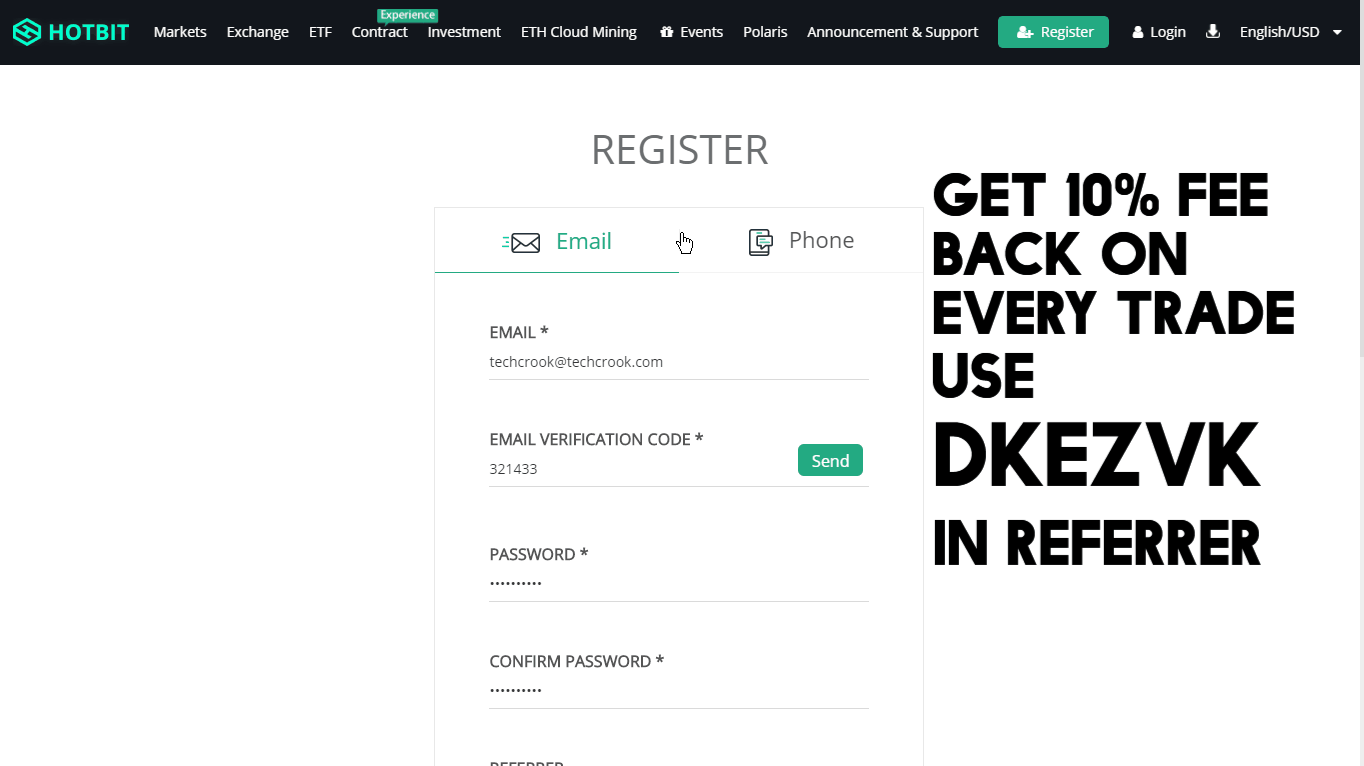Switch to the Phone registration tab
This screenshot has width=1364, height=766.
(x=801, y=241)
